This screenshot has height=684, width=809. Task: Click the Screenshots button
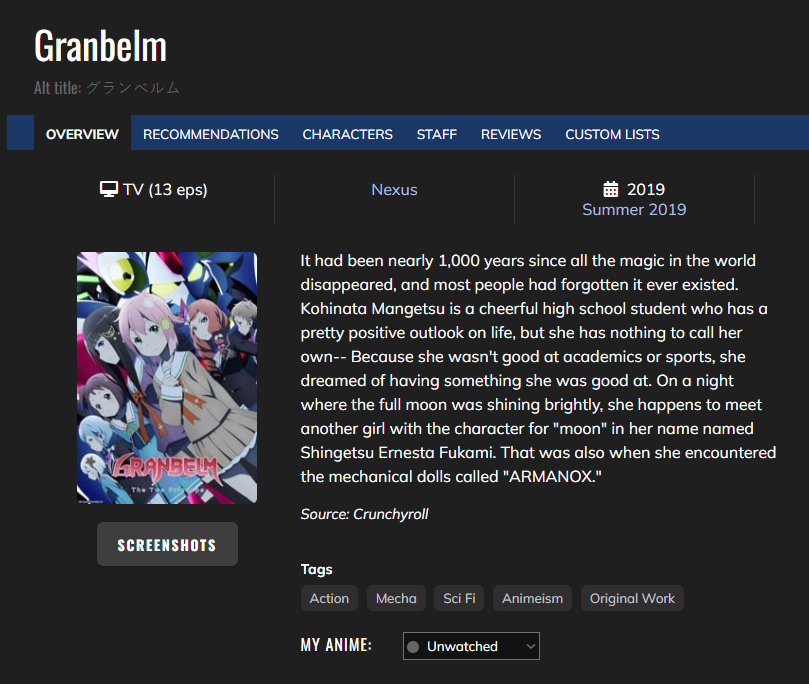tap(167, 544)
